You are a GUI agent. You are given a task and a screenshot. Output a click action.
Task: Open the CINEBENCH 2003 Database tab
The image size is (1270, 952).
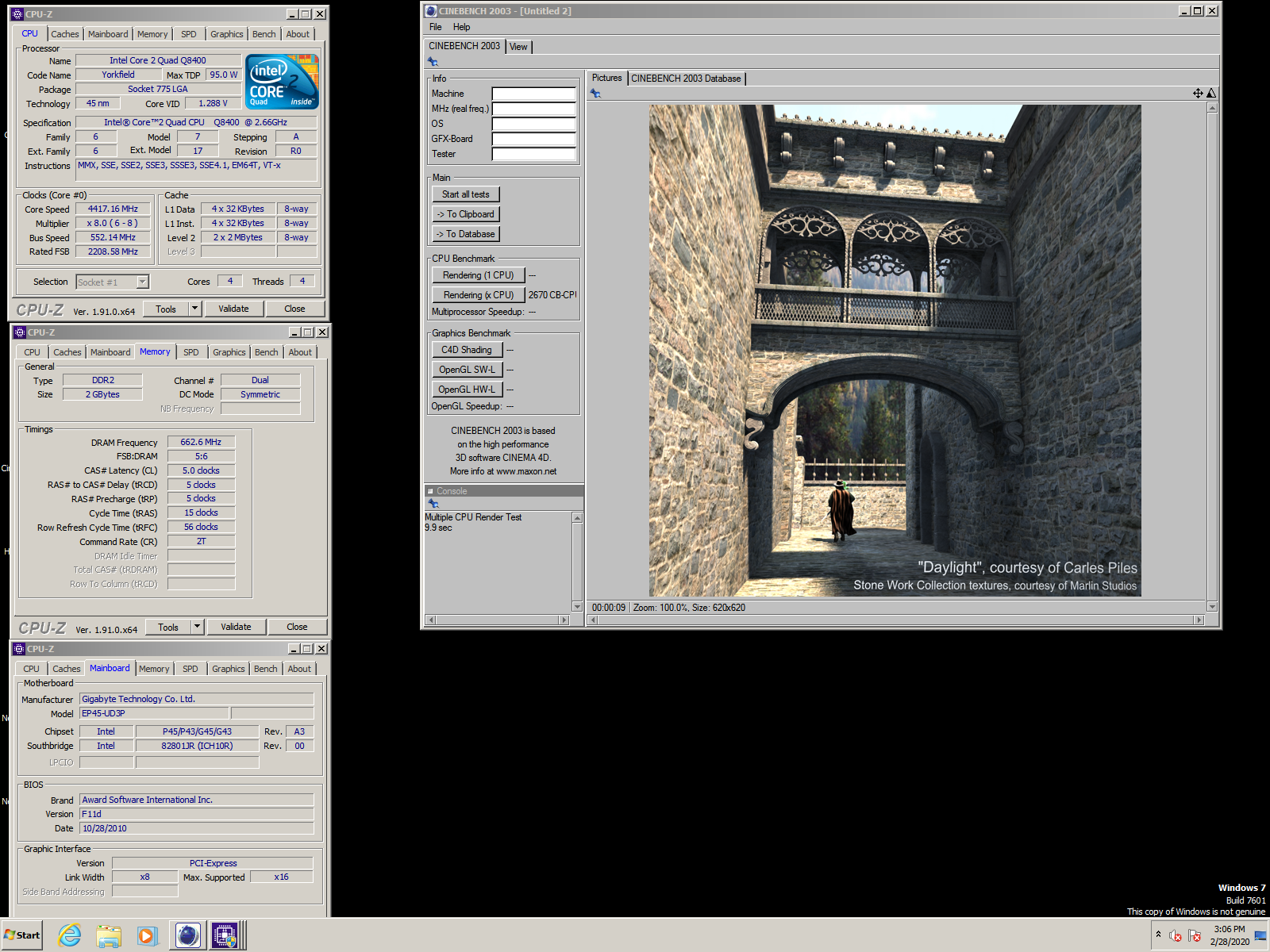(686, 79)
